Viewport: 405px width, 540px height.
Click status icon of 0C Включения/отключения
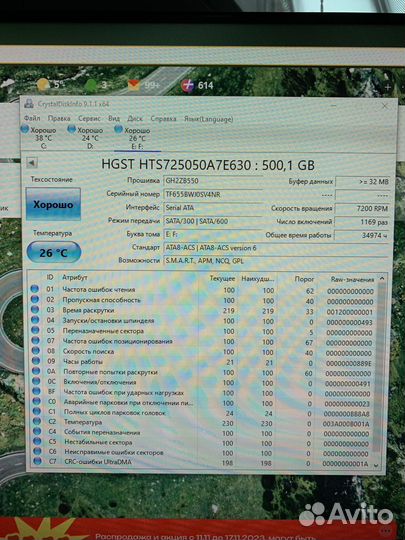pos(36,381)
